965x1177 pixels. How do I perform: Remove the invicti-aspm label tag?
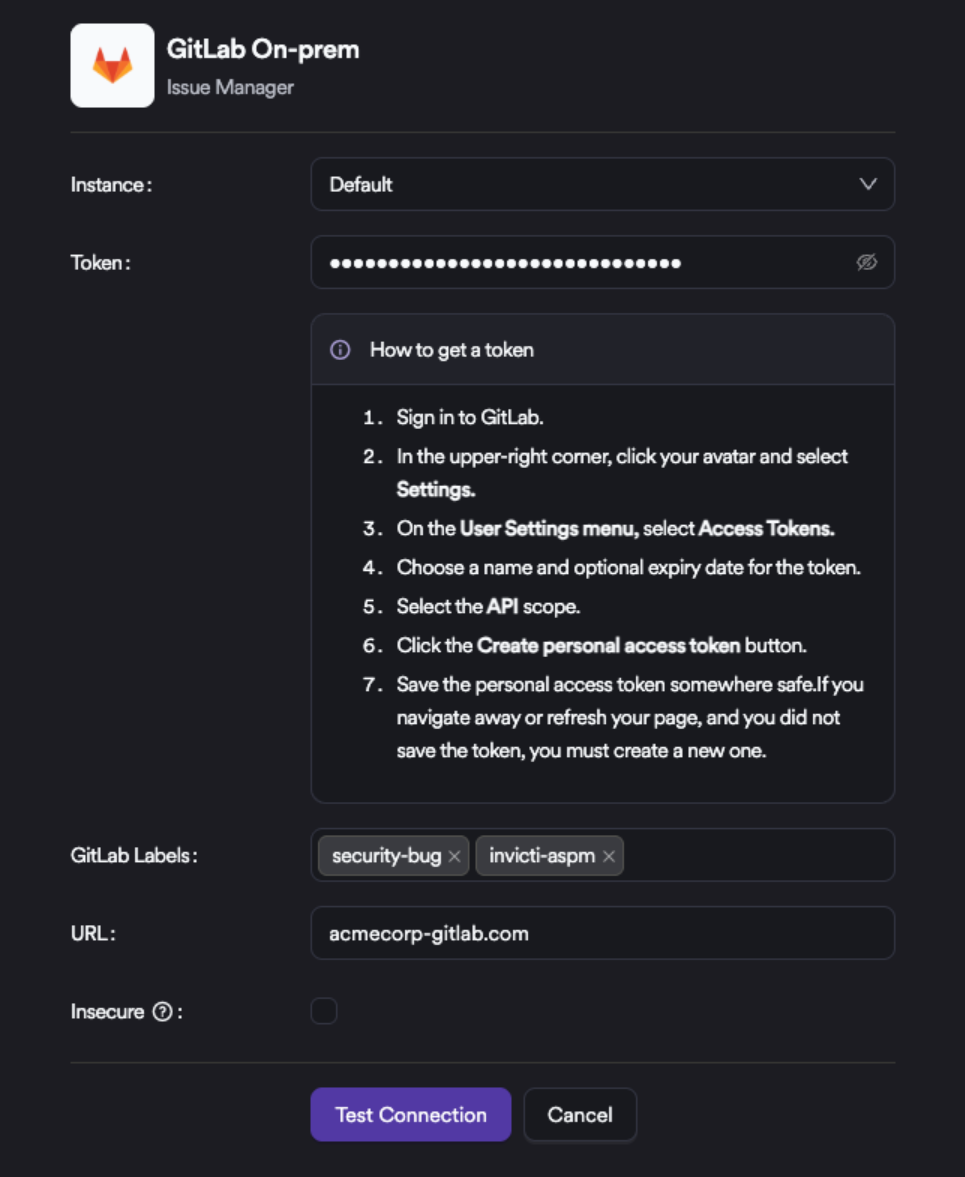[608, 856]
